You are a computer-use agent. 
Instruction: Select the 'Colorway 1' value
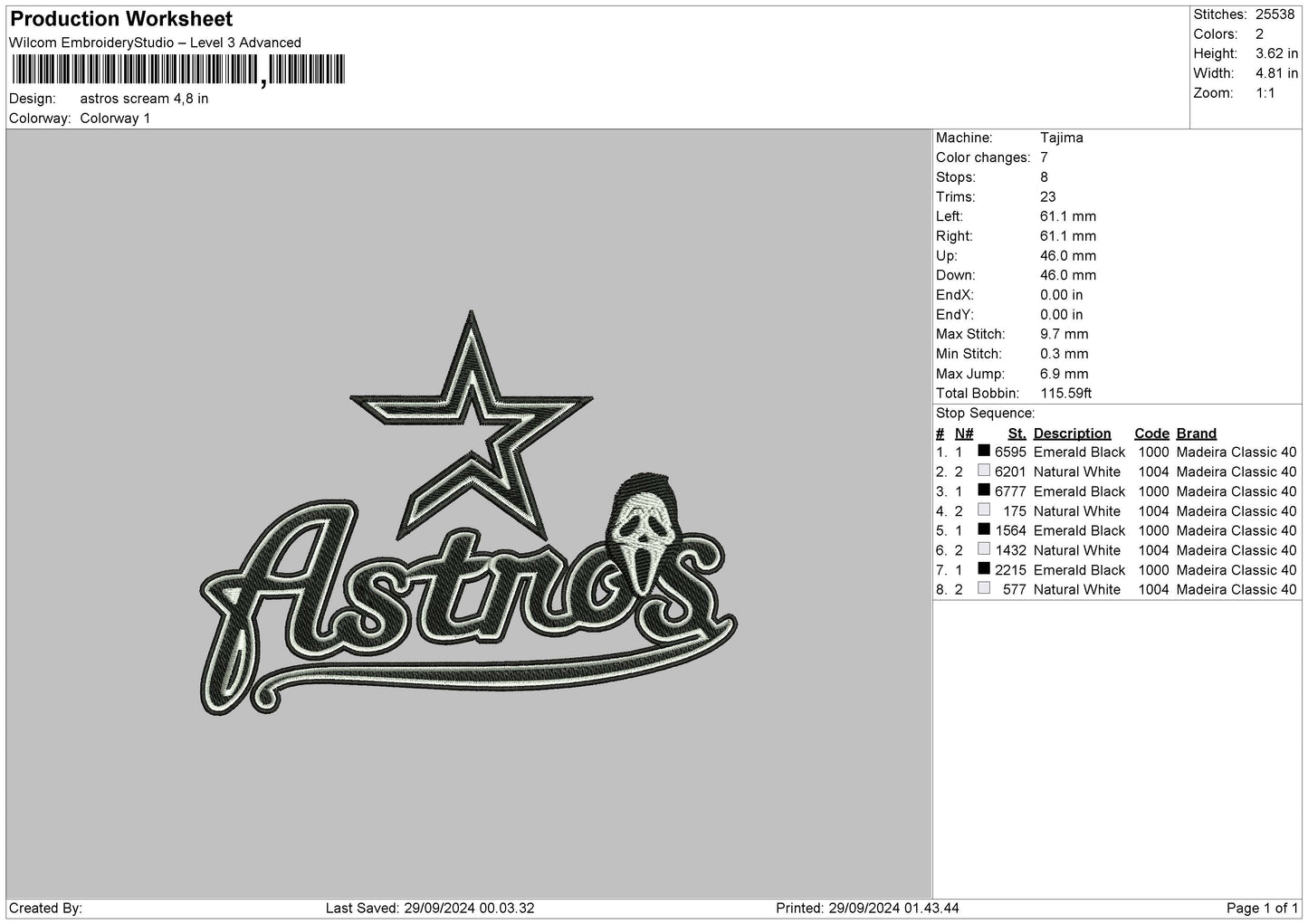pos(115,119)
